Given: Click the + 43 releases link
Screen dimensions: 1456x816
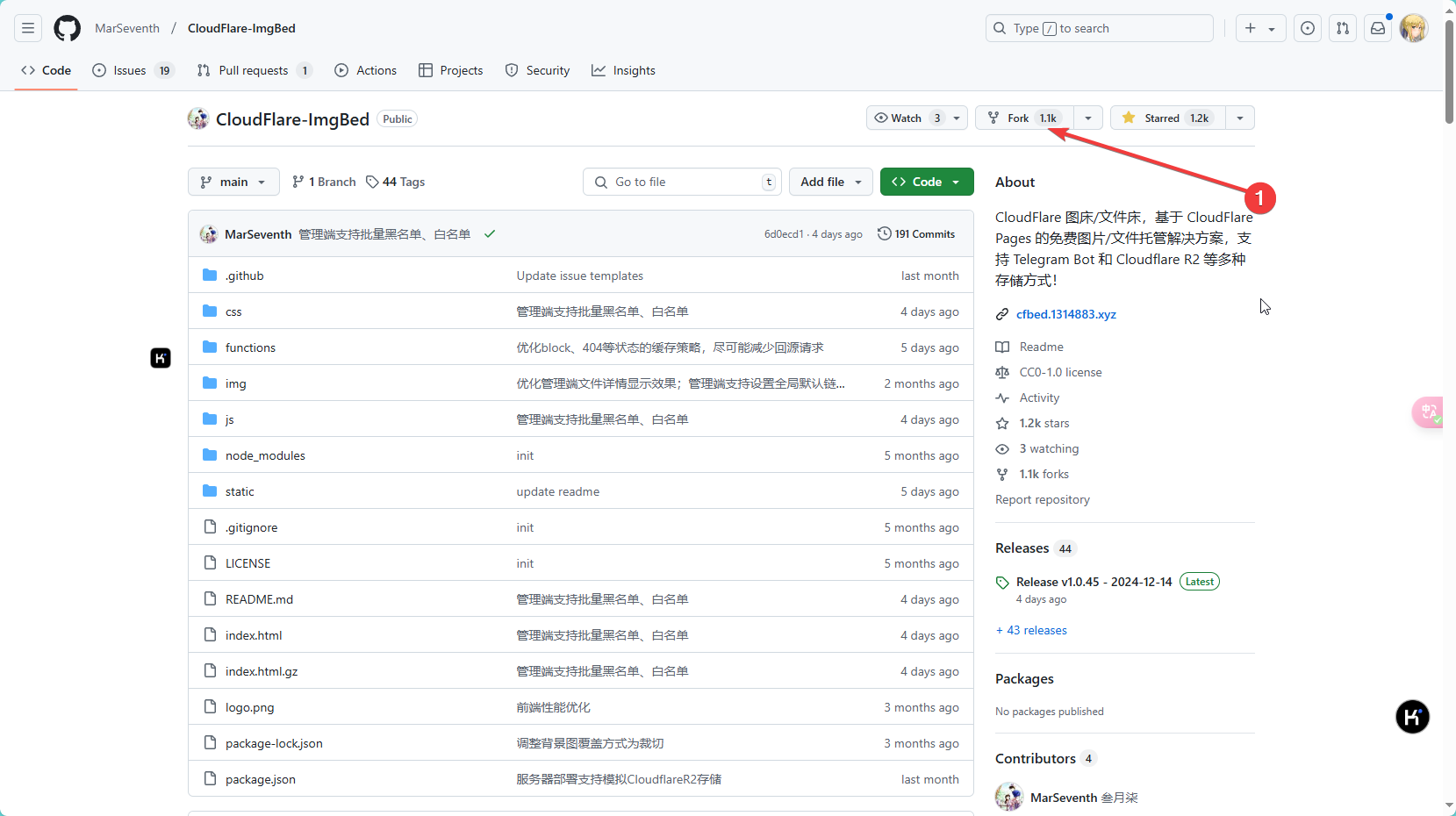Looking at the screenshot, I should [x=1031, y=630].
